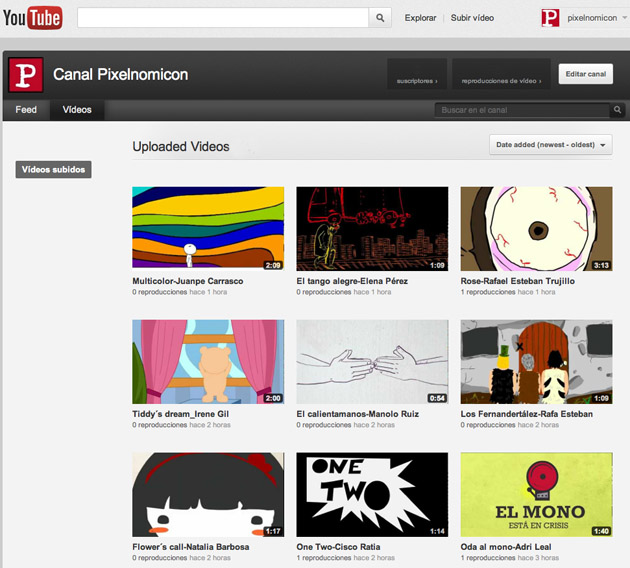The height and width of the screenshot is (568, 630).
Task: Click the main YouTube search field
Action: tap(223, 17)
